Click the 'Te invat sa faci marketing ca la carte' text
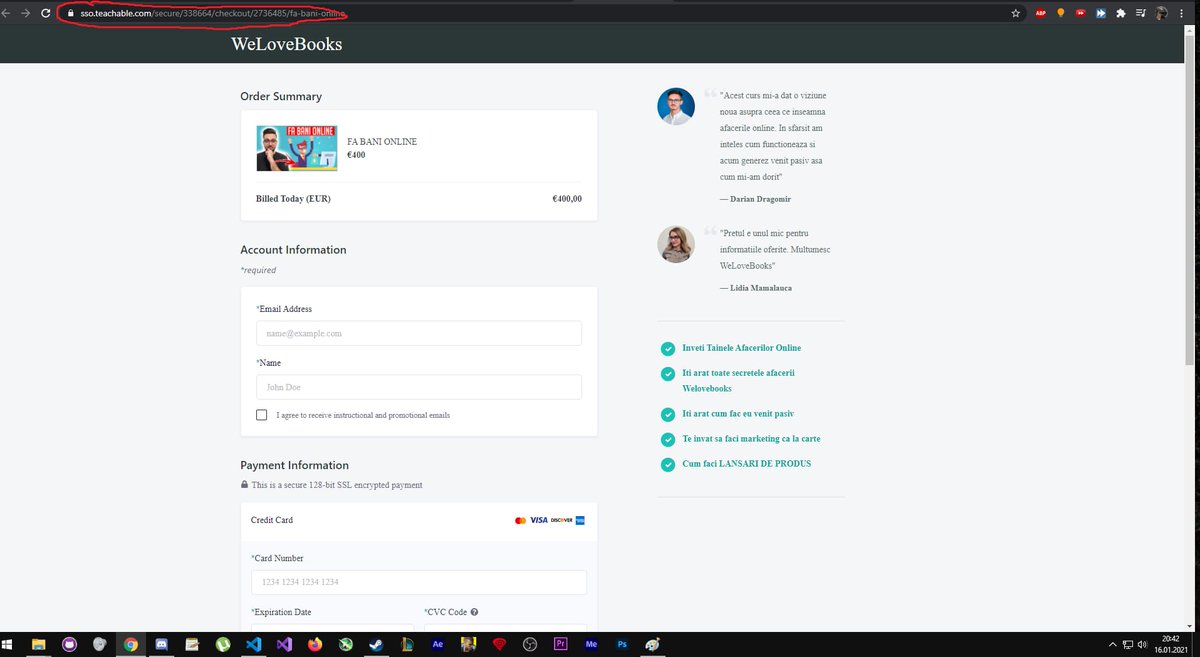Screen dimensions: 1200x657 coord(751,439)
